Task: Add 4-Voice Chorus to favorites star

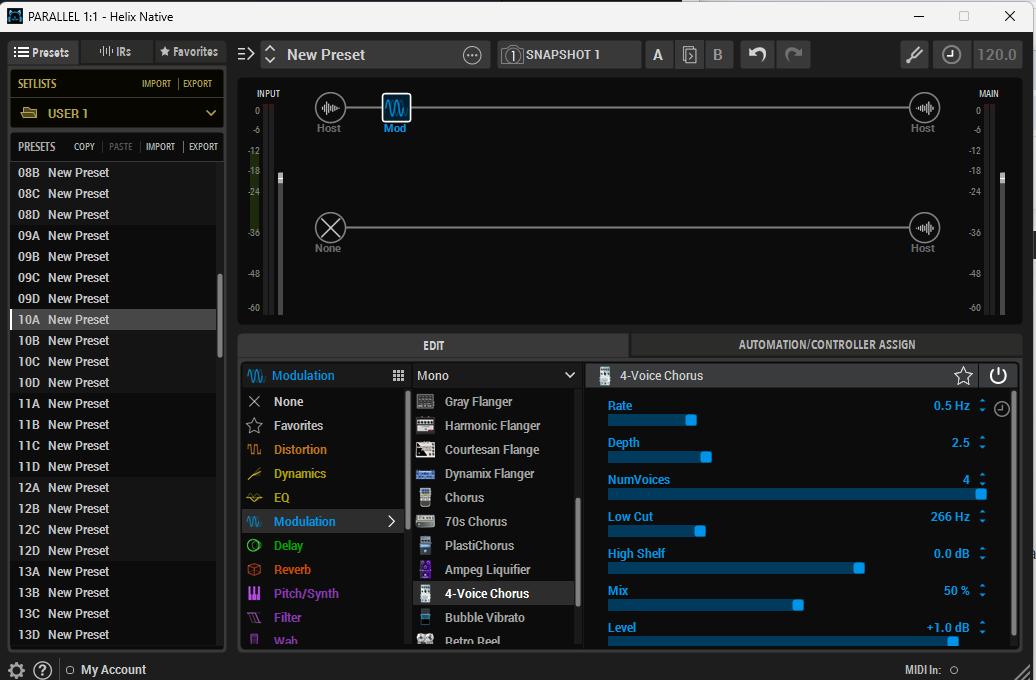Action: coord(963,376)
